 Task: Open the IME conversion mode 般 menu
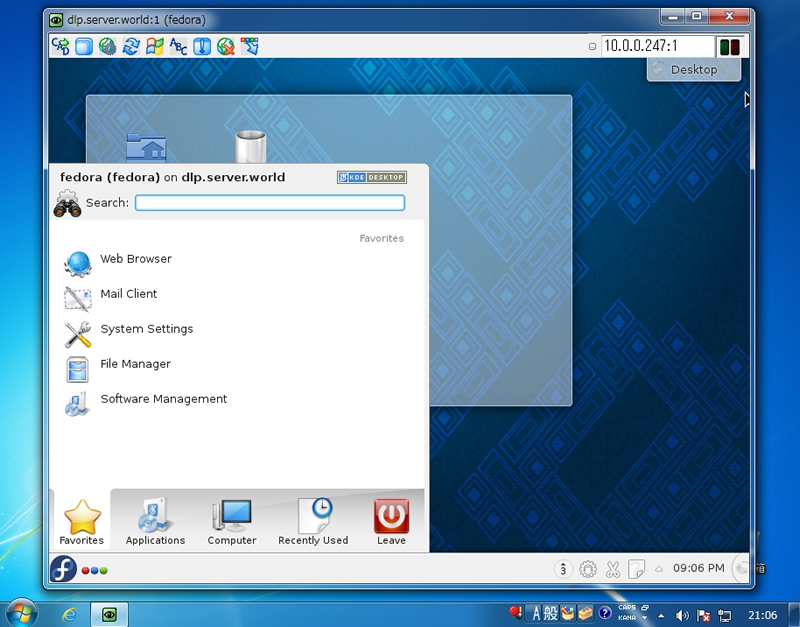551,613
